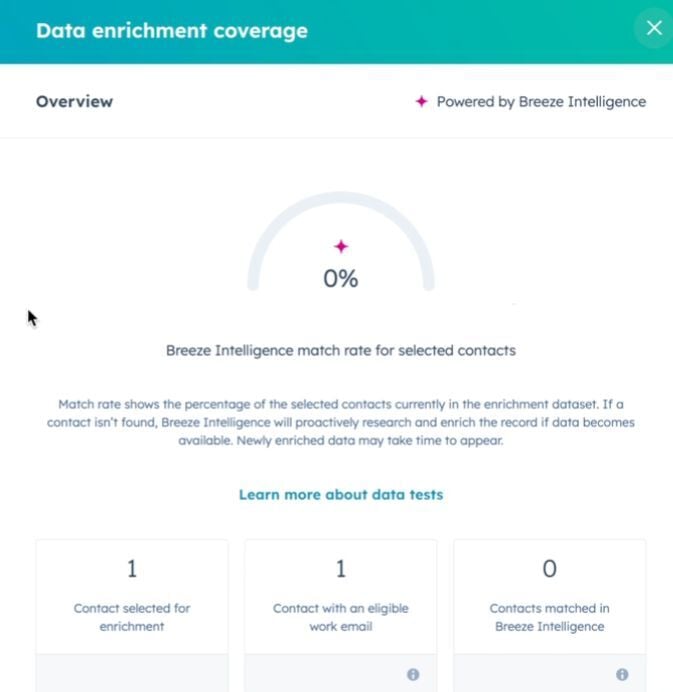
Task: Click info icon under eligible work email card
Action: coord(413,674)
